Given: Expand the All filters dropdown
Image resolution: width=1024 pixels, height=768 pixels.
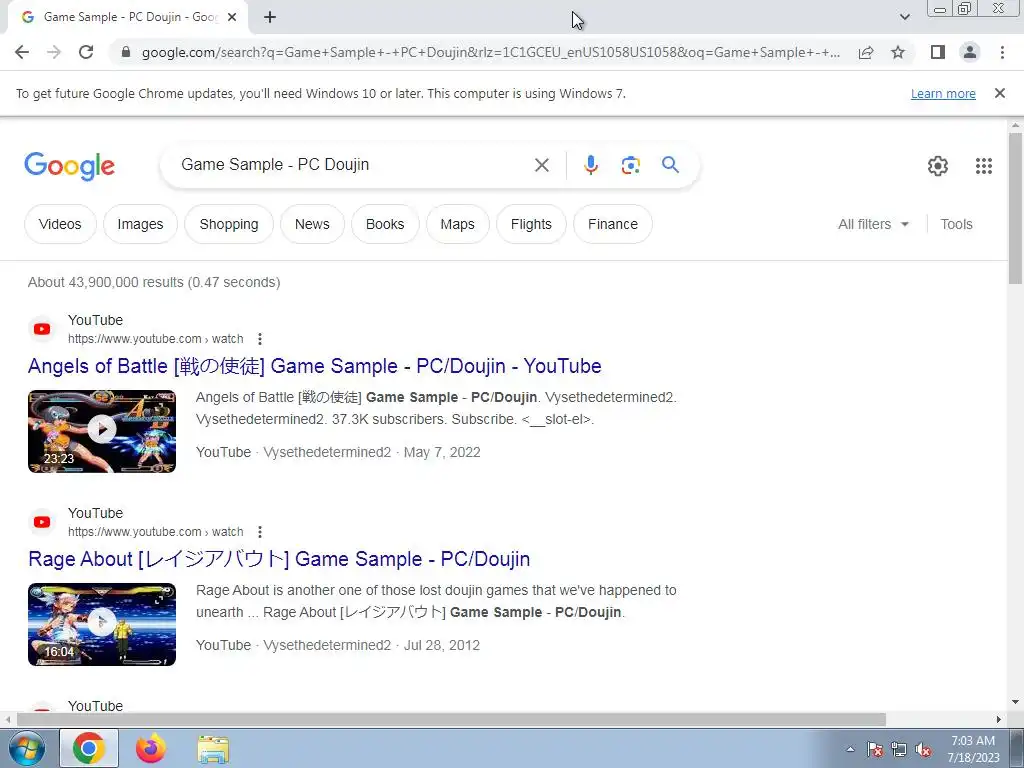Looking at the screenshot, I should [x=873, y=224].
